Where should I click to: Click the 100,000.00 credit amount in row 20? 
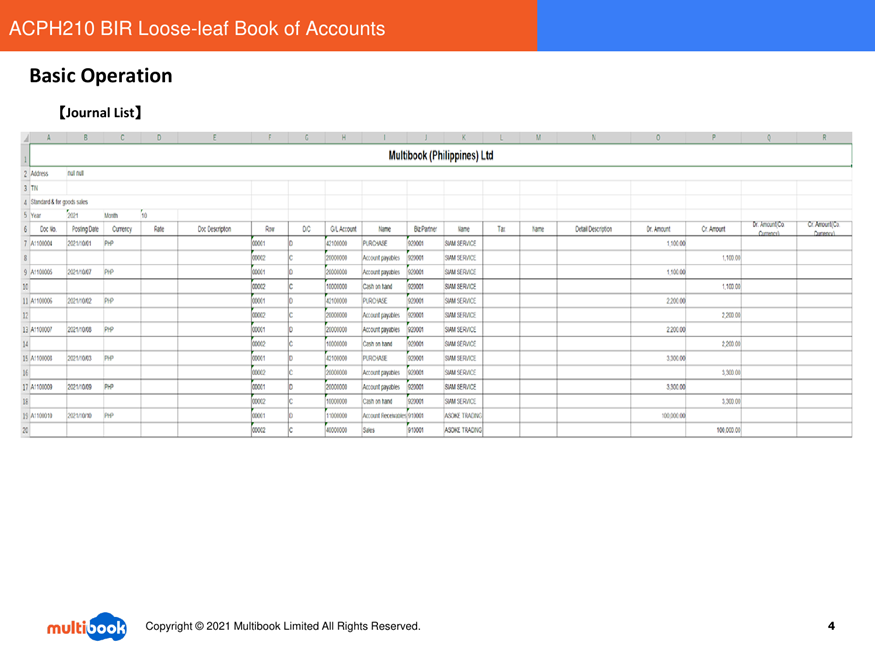coord(713,430)
